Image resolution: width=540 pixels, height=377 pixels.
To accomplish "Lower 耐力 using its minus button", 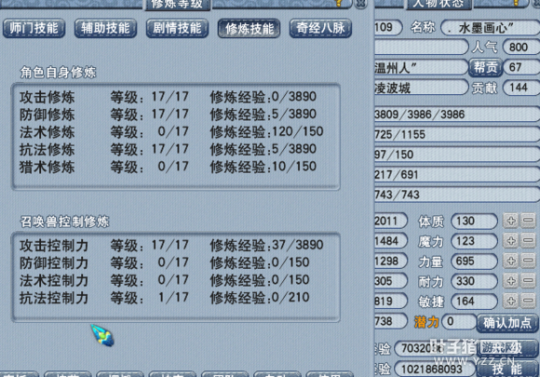I will pyautogui.click(x=528, y=281).
